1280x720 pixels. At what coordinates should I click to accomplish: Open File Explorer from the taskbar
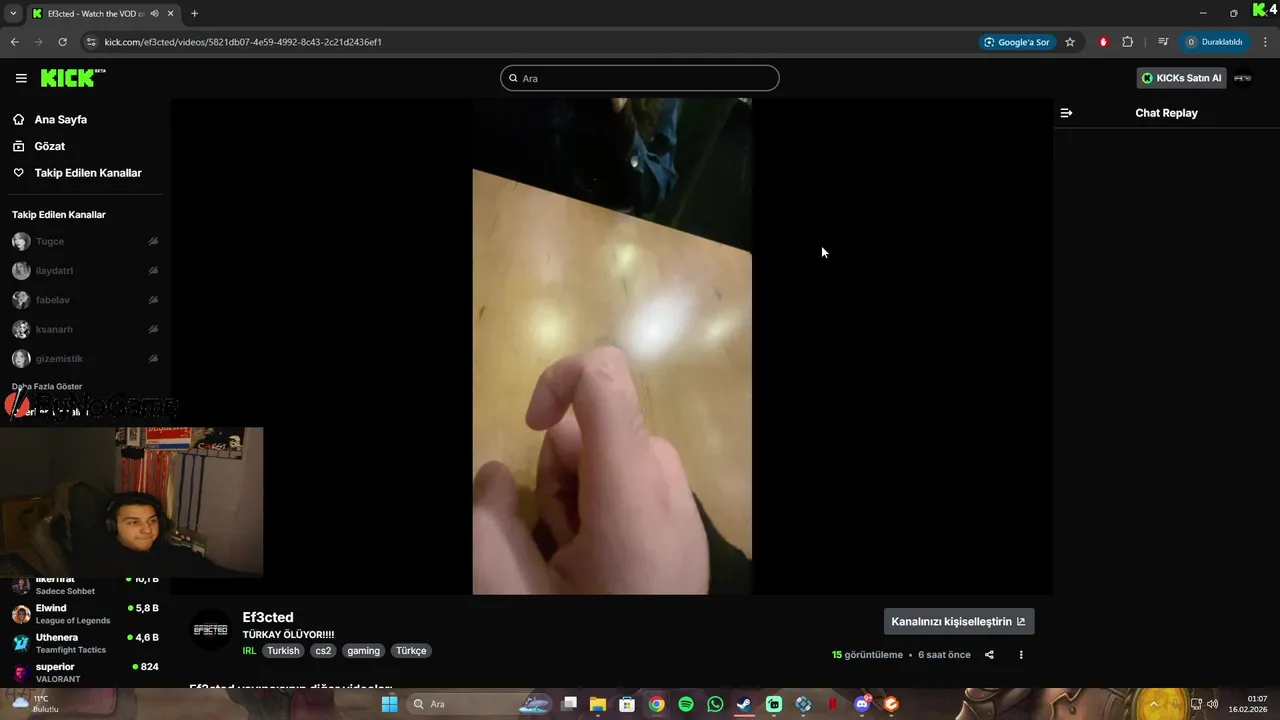click(x=598, y=704)
